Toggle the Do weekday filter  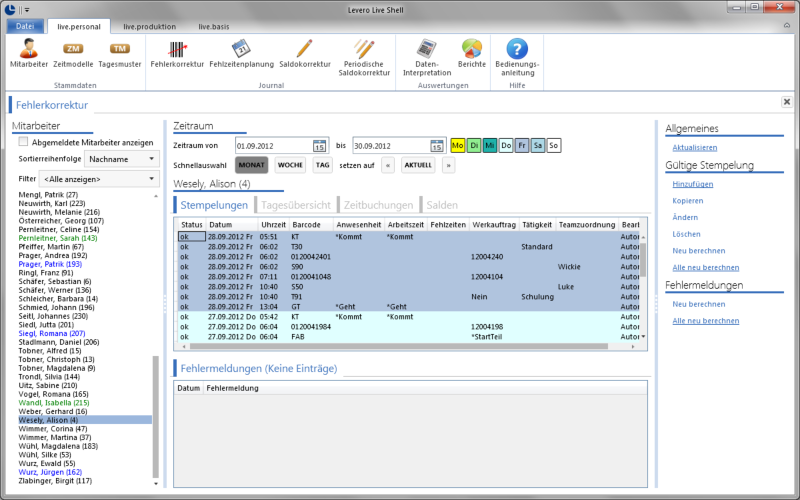click(506, 145)
